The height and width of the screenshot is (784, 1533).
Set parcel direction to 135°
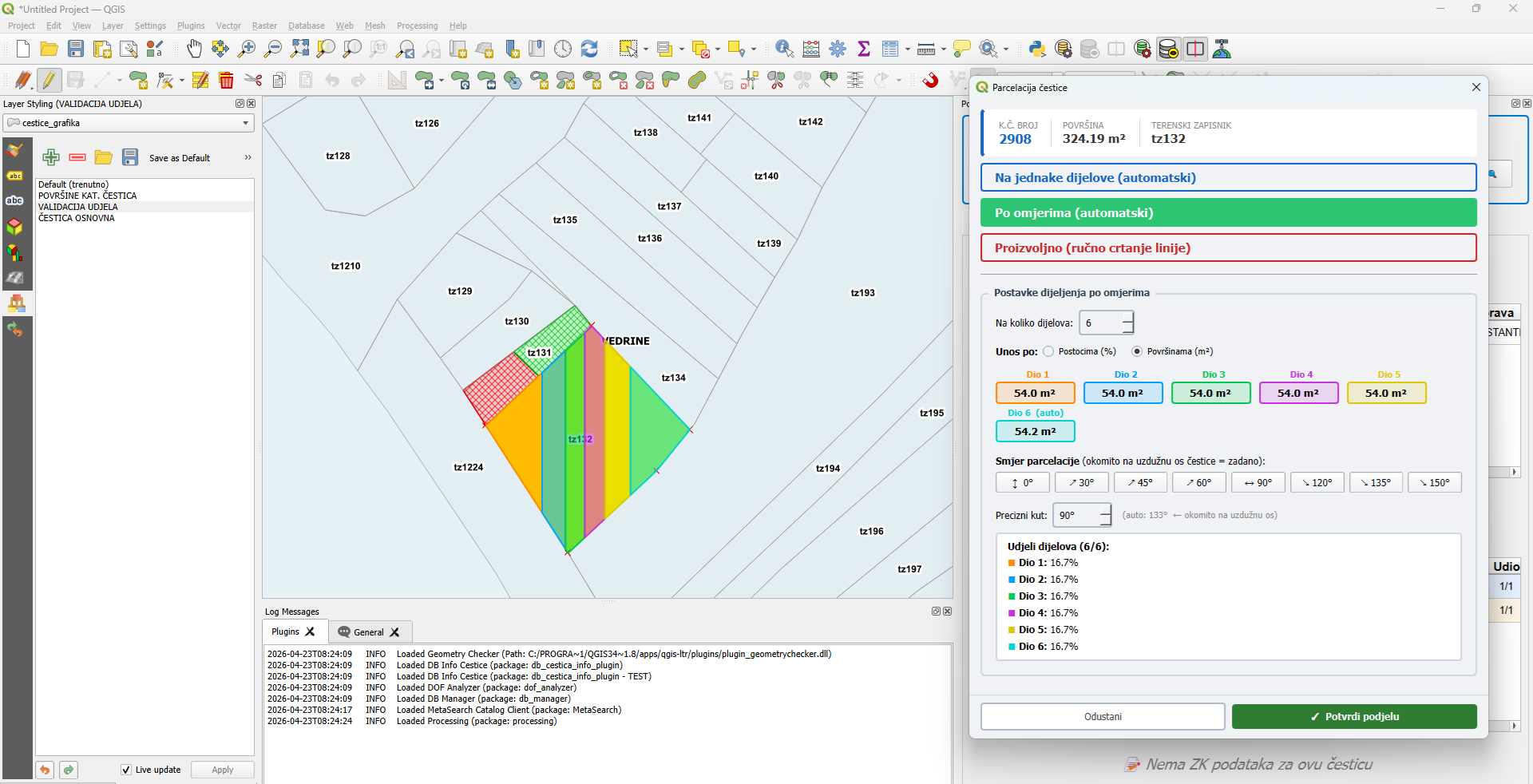pyautogui.click(x=1376, y=482)
